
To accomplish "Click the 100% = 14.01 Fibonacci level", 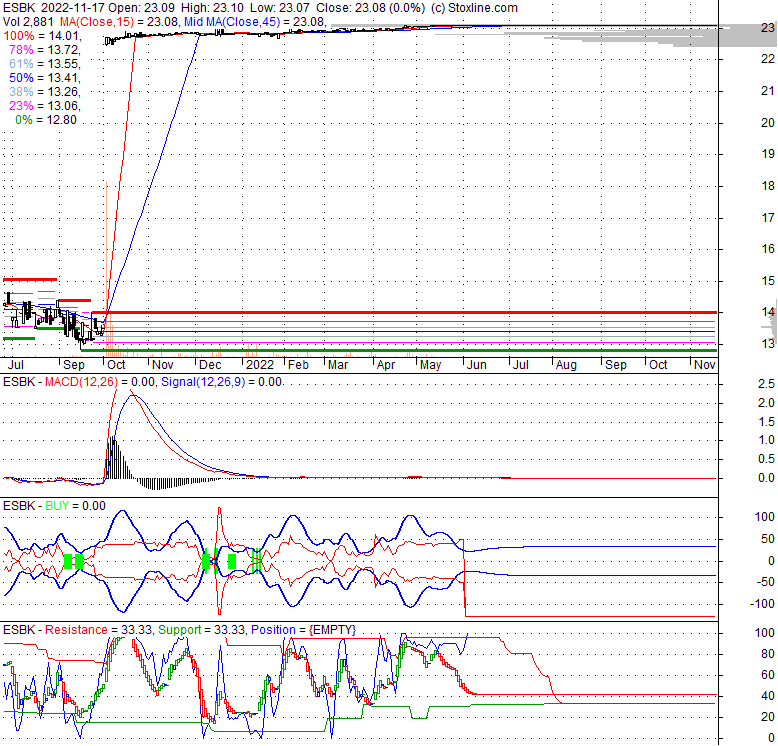I will click(x=42, y=36).
